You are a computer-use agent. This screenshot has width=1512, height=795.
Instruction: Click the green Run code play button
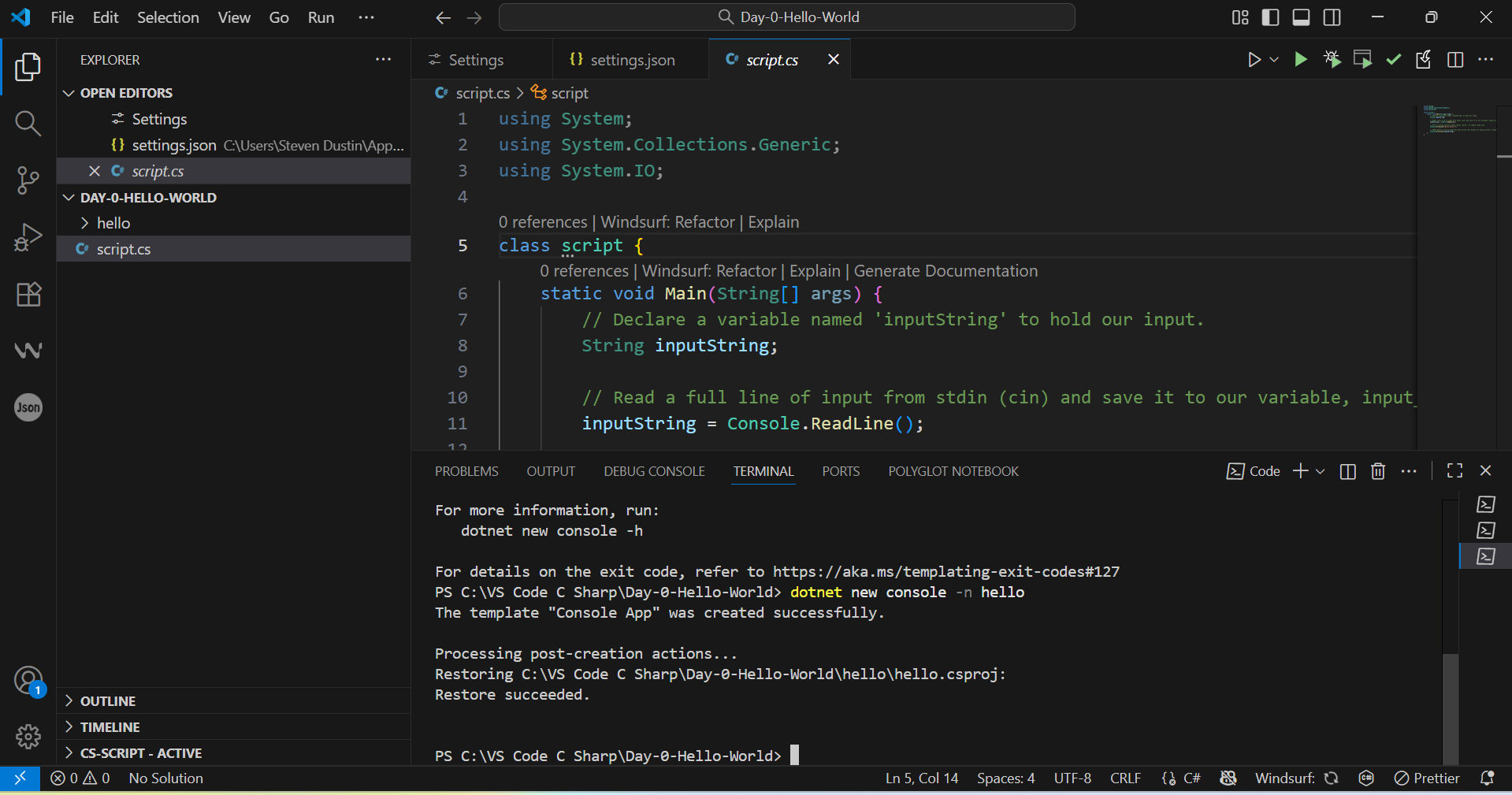1300,60
